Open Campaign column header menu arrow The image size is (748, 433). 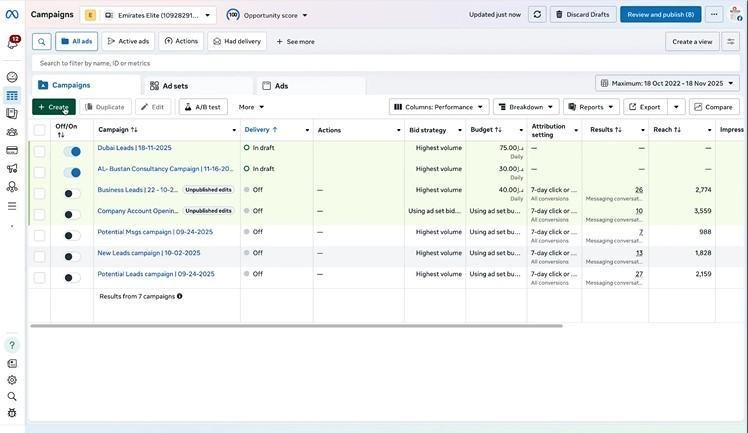click(234, 130)
